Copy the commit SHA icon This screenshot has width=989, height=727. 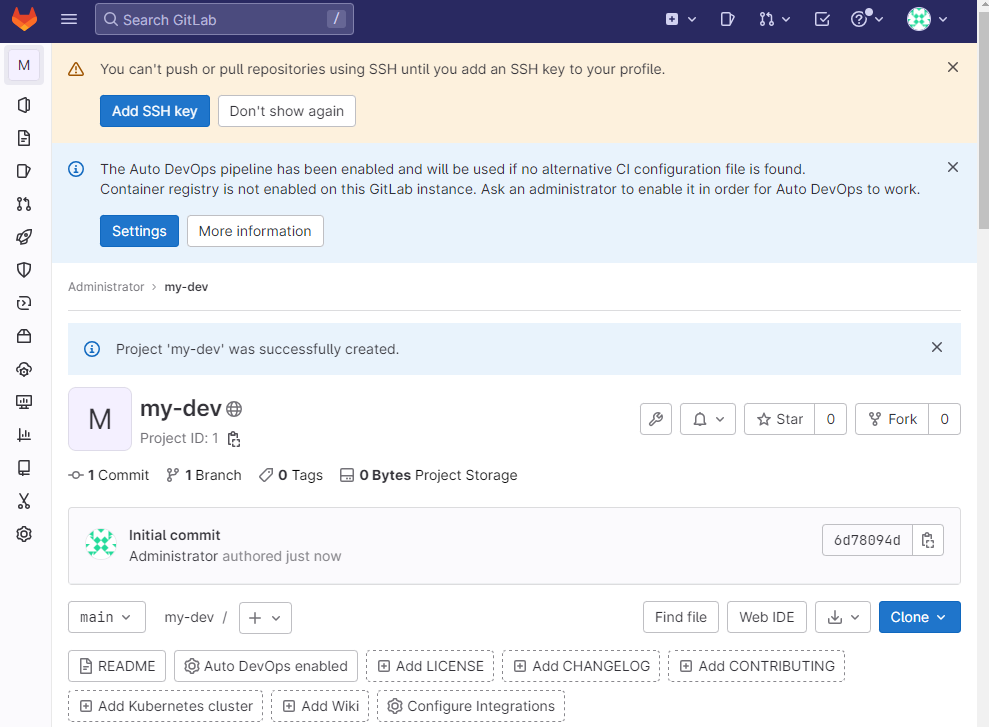928,540
